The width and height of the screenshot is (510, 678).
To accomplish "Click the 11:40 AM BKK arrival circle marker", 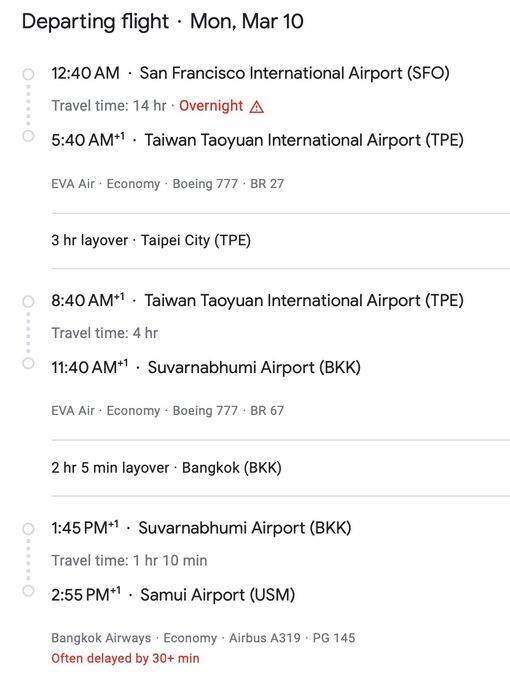I will pos(28,363).
